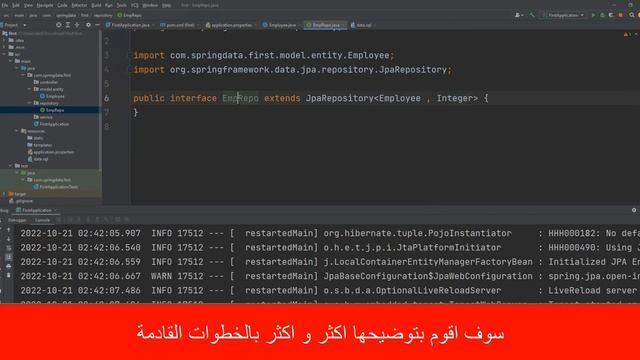This screenshot has width=640, height=360.
Task: Switch to the Console tab
Action: coord(42,220)
